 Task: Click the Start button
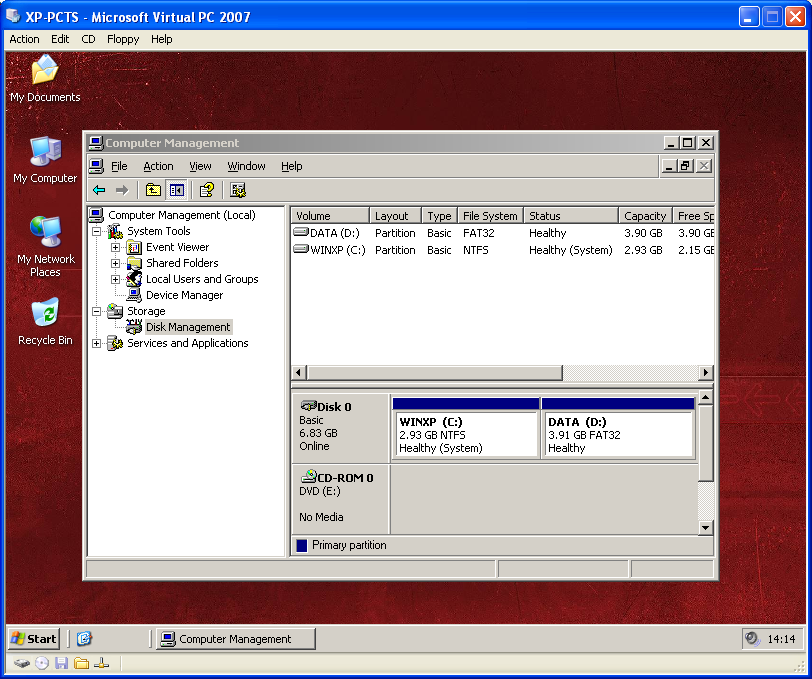tap(34, 639)
